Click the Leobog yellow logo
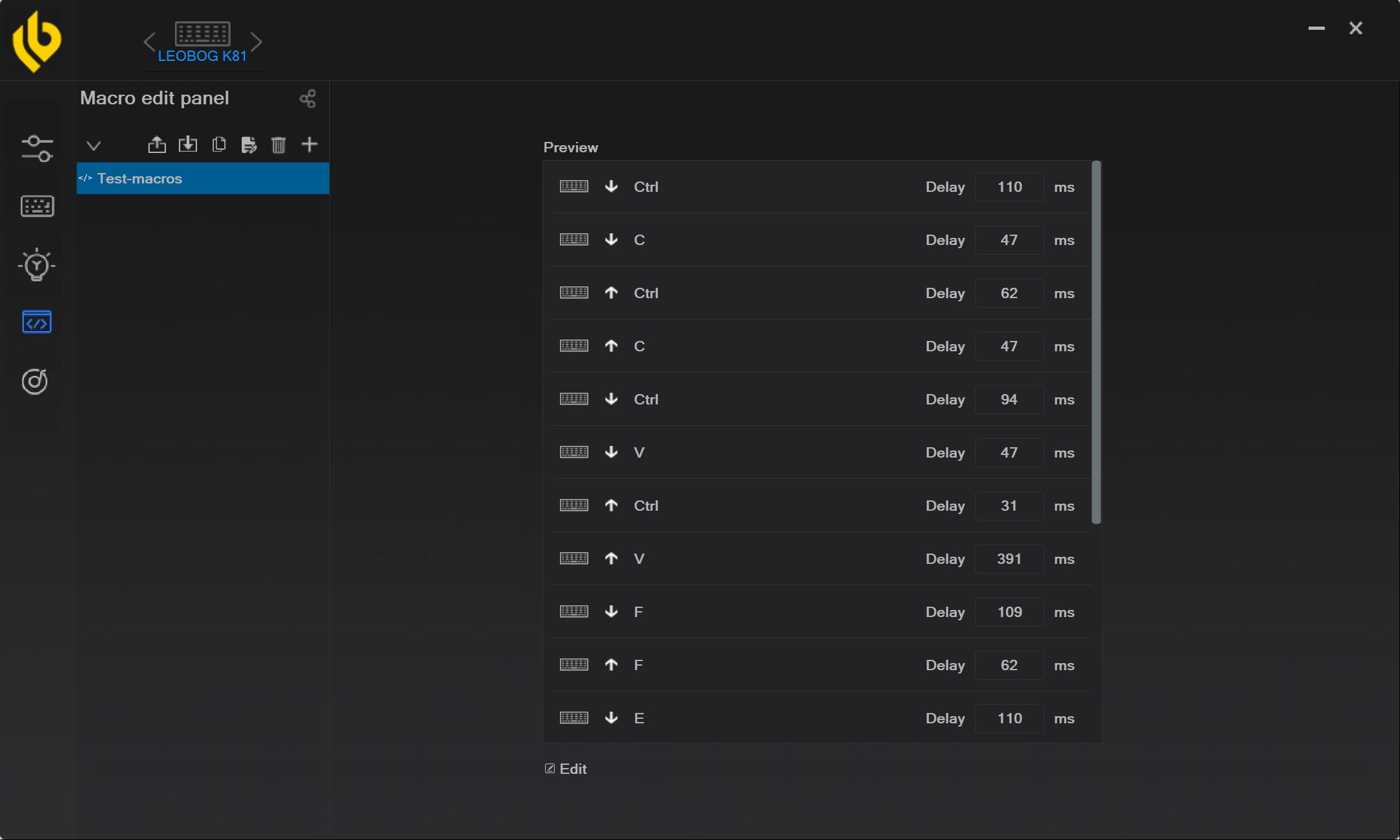The width and height of the screenshot is (1400, 840). tap(37, 41)
